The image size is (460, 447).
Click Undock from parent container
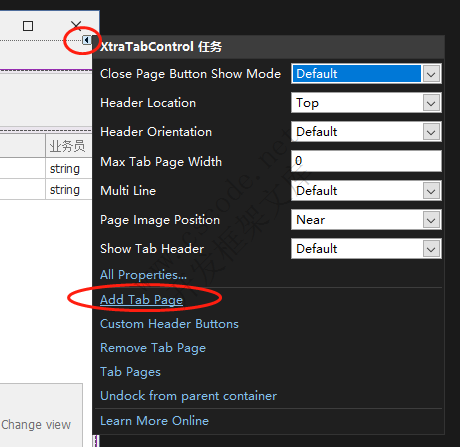(188, 396)
